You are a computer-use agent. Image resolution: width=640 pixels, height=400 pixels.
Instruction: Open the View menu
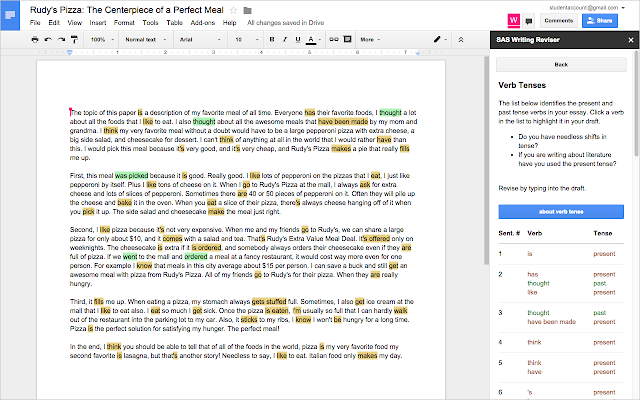click(x=75, y=23)
